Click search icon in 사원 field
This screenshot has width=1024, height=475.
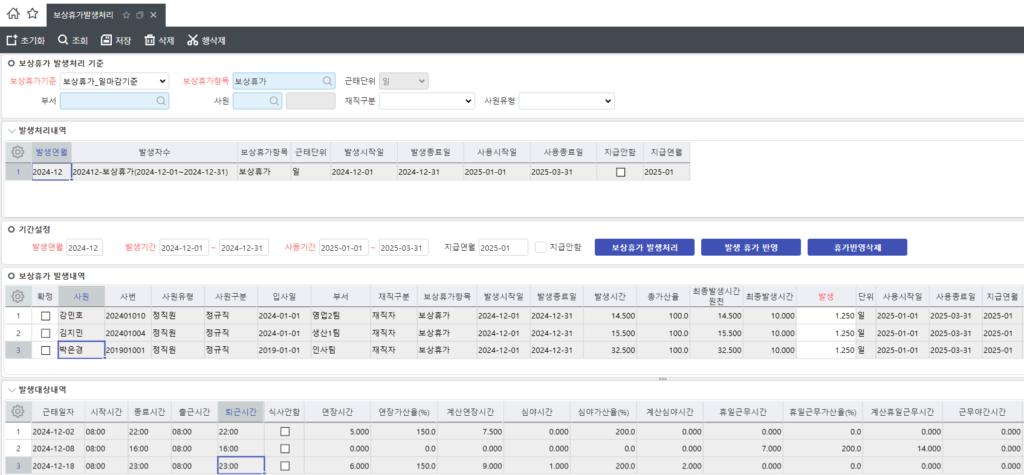click(x=274, y=101)
